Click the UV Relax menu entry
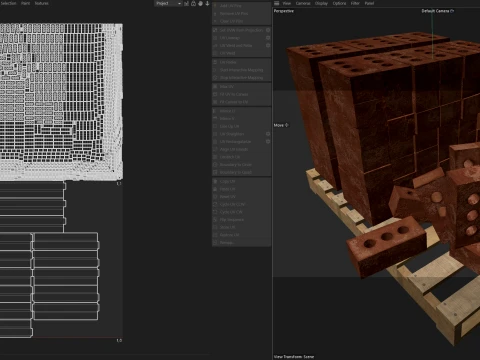480x360 pixels. (x=242, y=62)
